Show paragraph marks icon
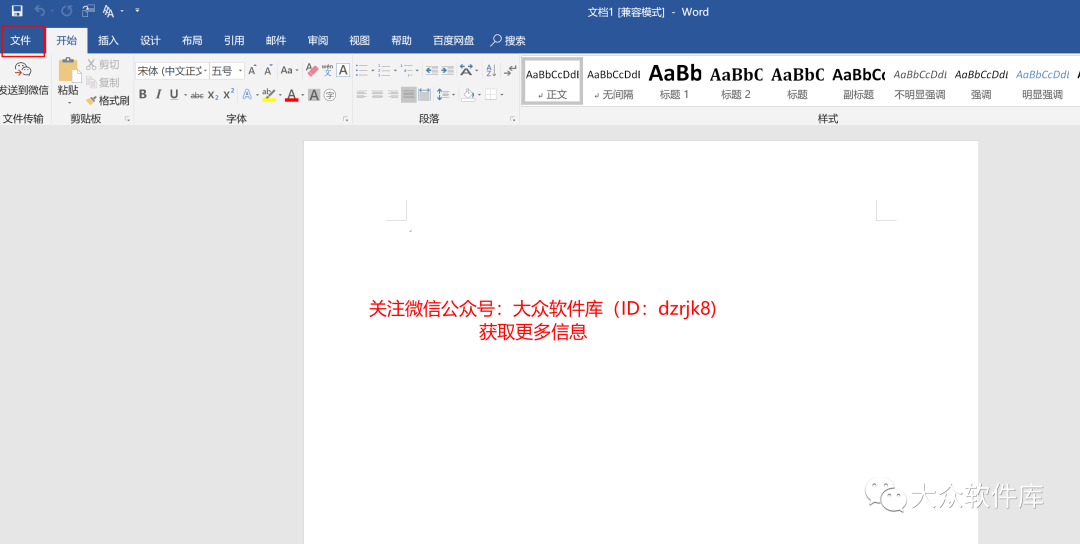 pyautogui.click(x=510, y=70)
